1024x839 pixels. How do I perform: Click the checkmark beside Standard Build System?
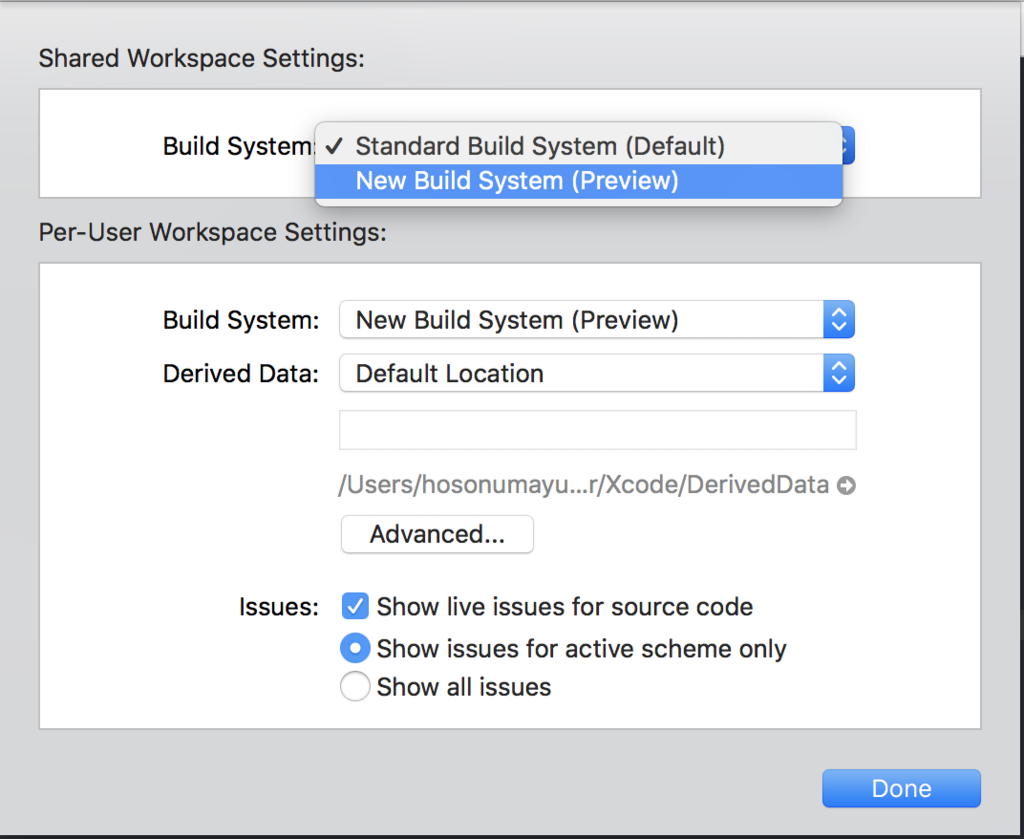click(335, 146)
